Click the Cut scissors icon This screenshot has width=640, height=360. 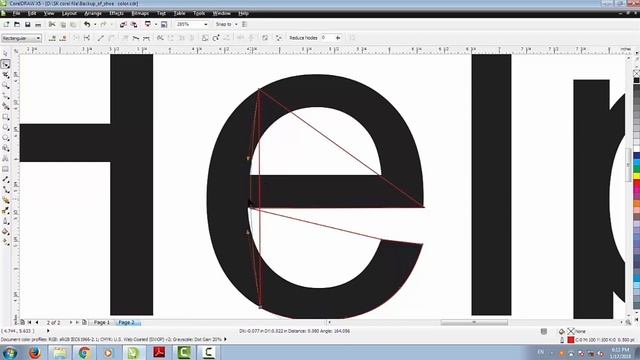pos(52,24)
